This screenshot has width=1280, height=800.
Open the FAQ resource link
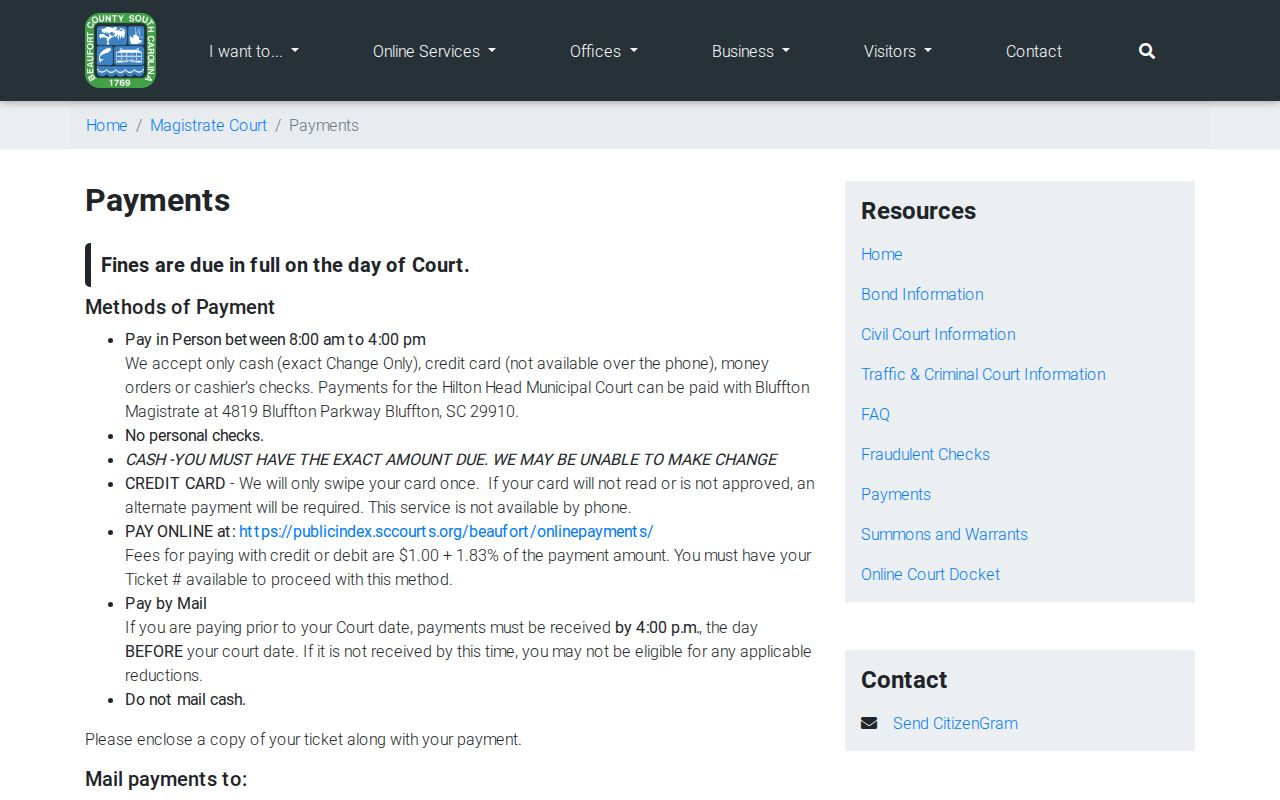click(875, 414)
